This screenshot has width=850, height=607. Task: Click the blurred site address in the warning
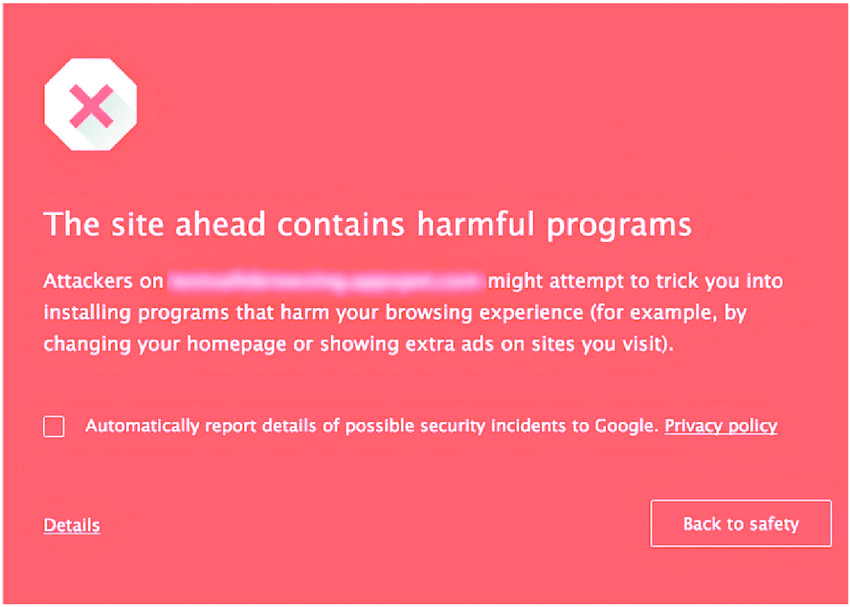(325, 281)
